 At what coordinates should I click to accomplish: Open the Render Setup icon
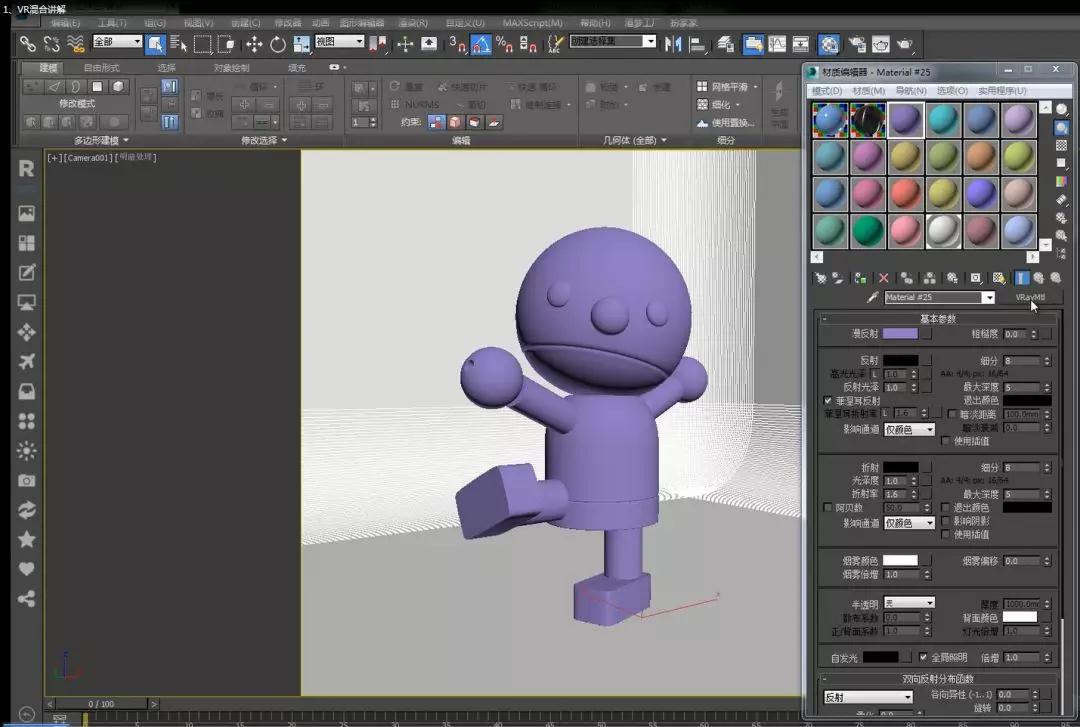click(x=857, y=45)
